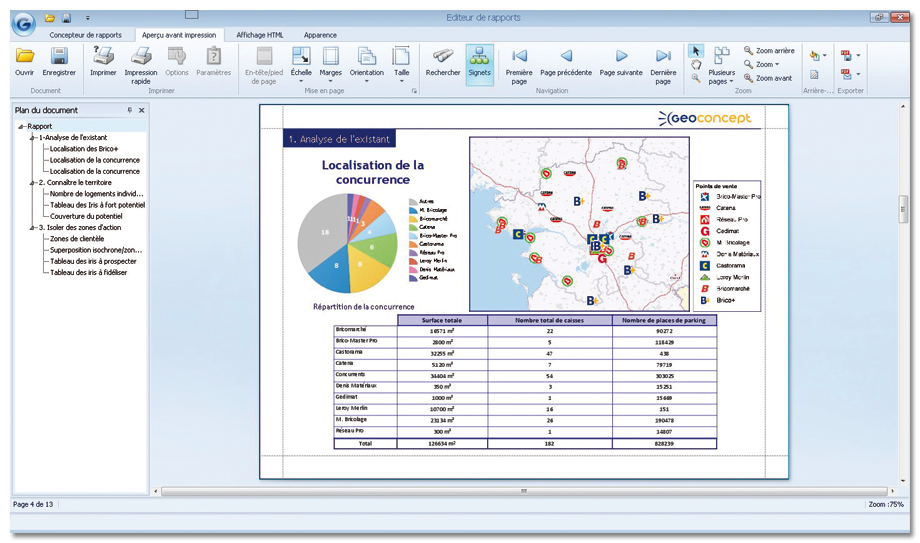Collapse 3. Isoler des zones d'action node
This screenshot has height=543, width=920.
[33, 228]
